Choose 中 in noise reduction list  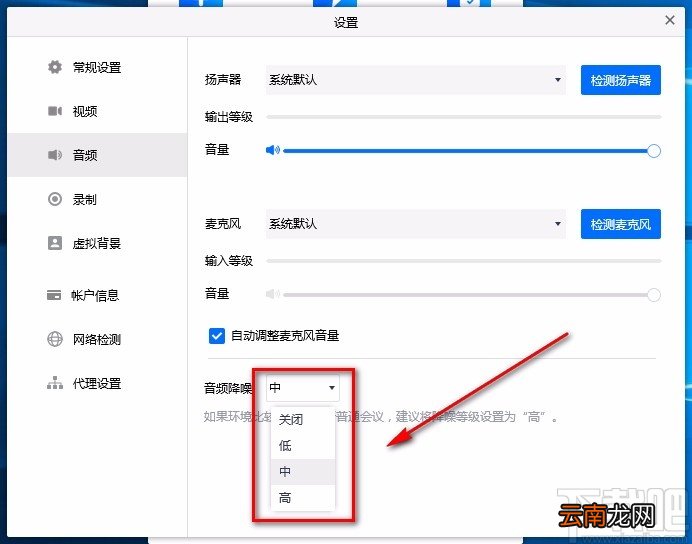pos(303,472)
